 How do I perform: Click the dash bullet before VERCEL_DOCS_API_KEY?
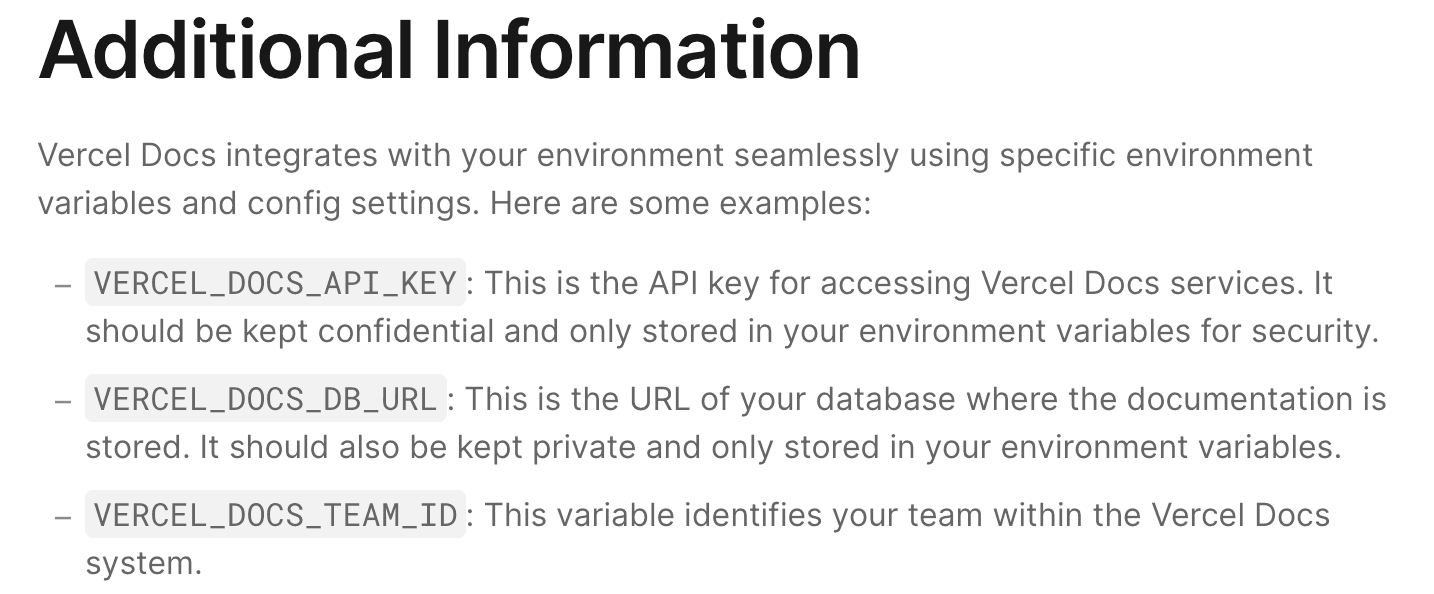63,285
